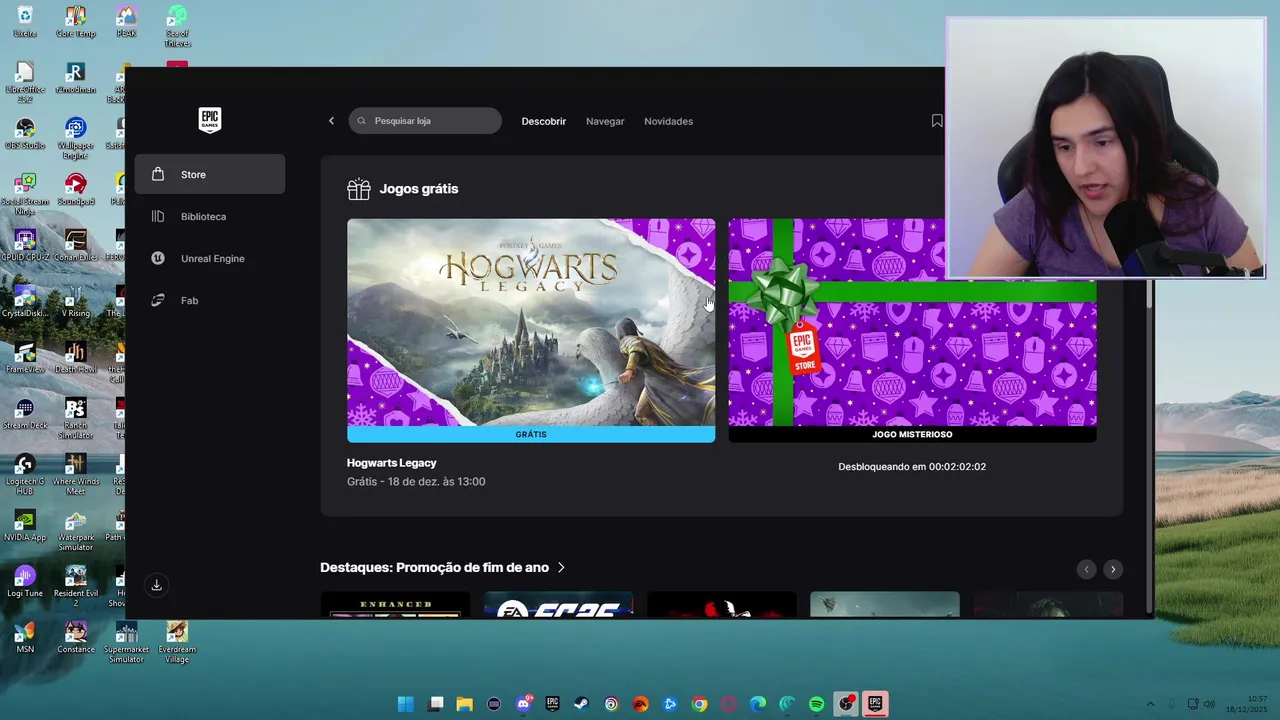The height and width of the screenshot is (720, 1280).
Task: Select the CPUID CPU-Z desktop shortcut
Action: (25, 246)
